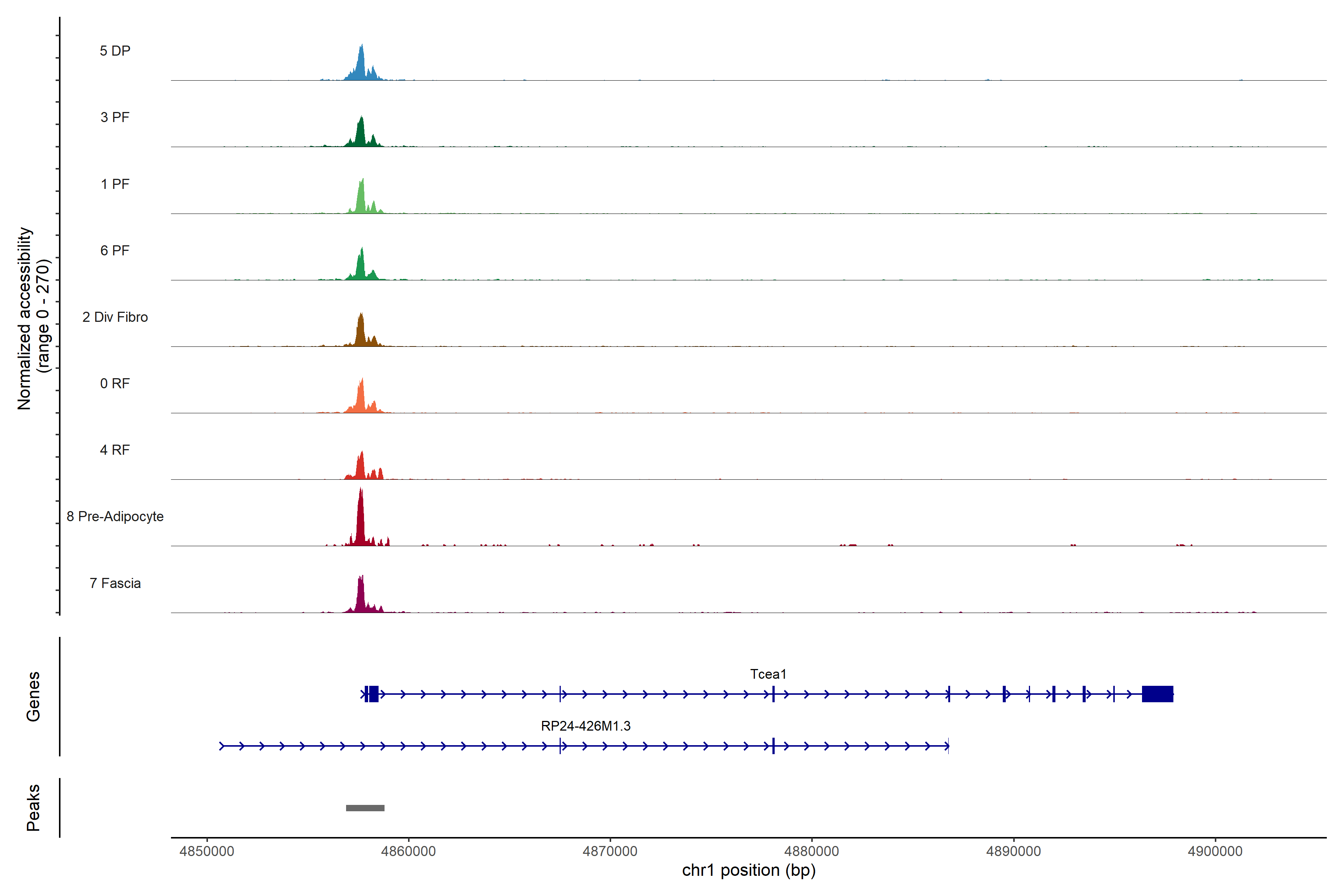Click the RP24-426M1.3 gene label
Viewport: 1344px width, 896px height.
pyautogui.click(x=586, y=726)
